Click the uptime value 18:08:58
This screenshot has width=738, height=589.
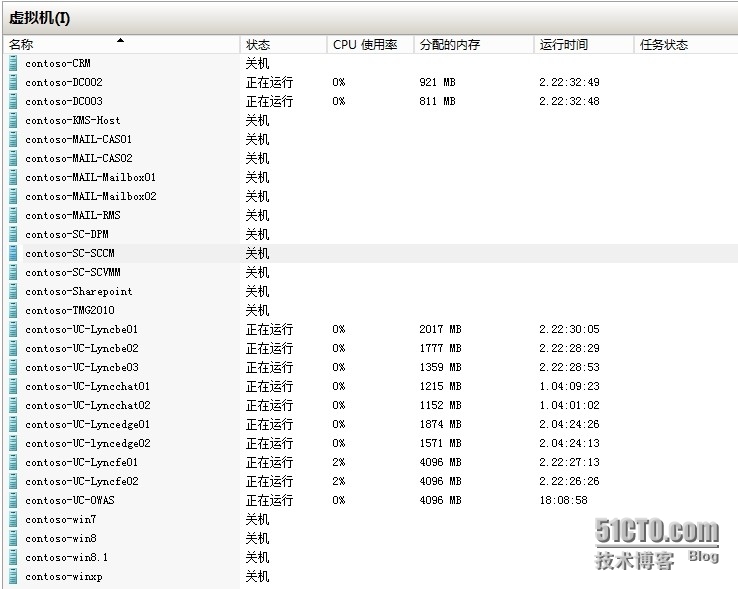pos(563,500)
